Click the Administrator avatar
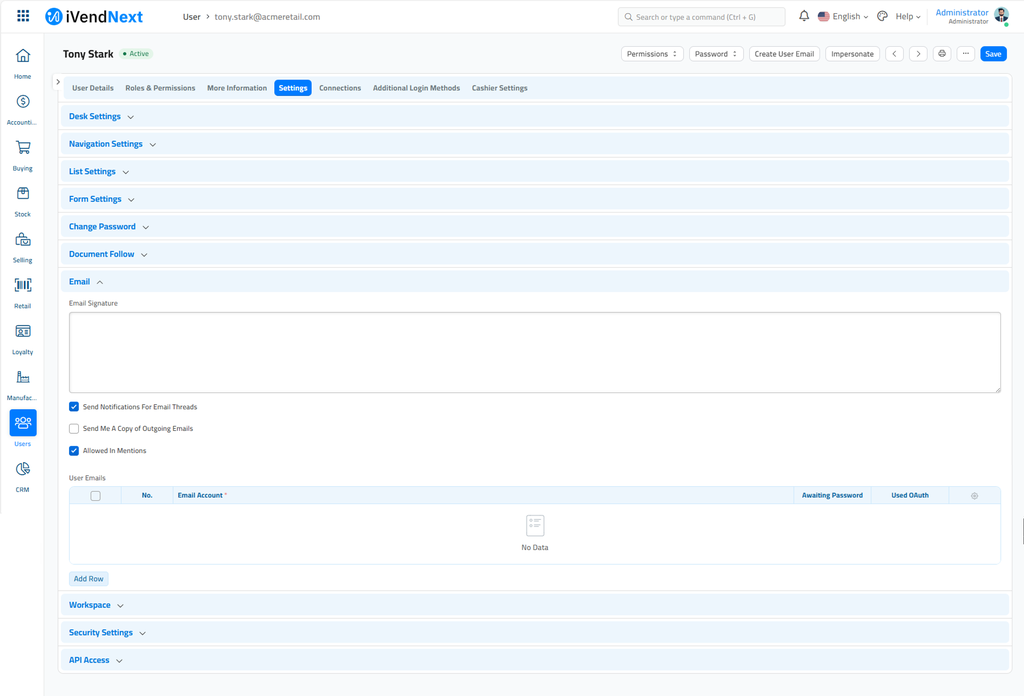The width and height of the screenshot is (1024, 696). point(1001,16)
